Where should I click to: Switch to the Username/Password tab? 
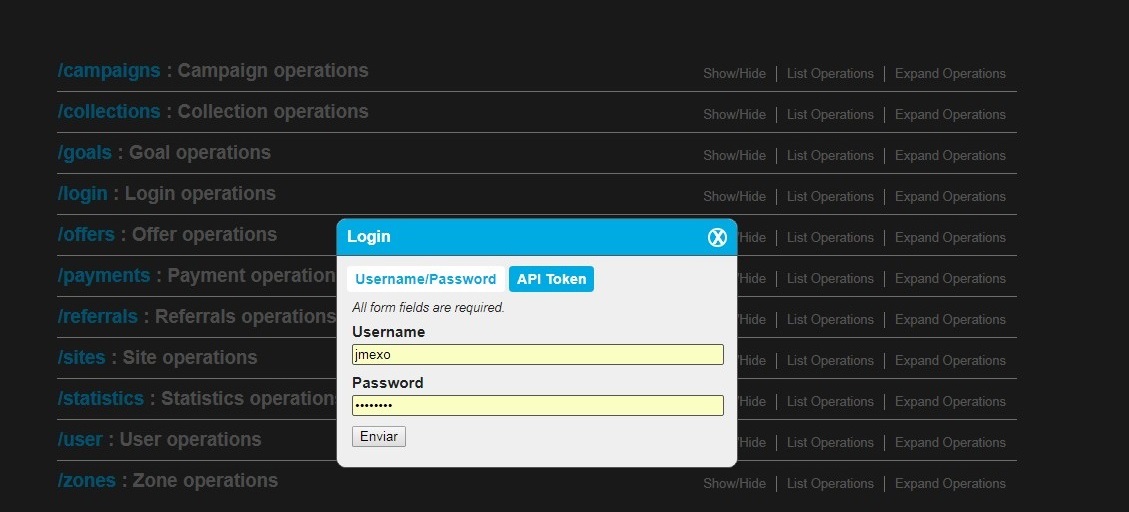click(x=425, y=279)
